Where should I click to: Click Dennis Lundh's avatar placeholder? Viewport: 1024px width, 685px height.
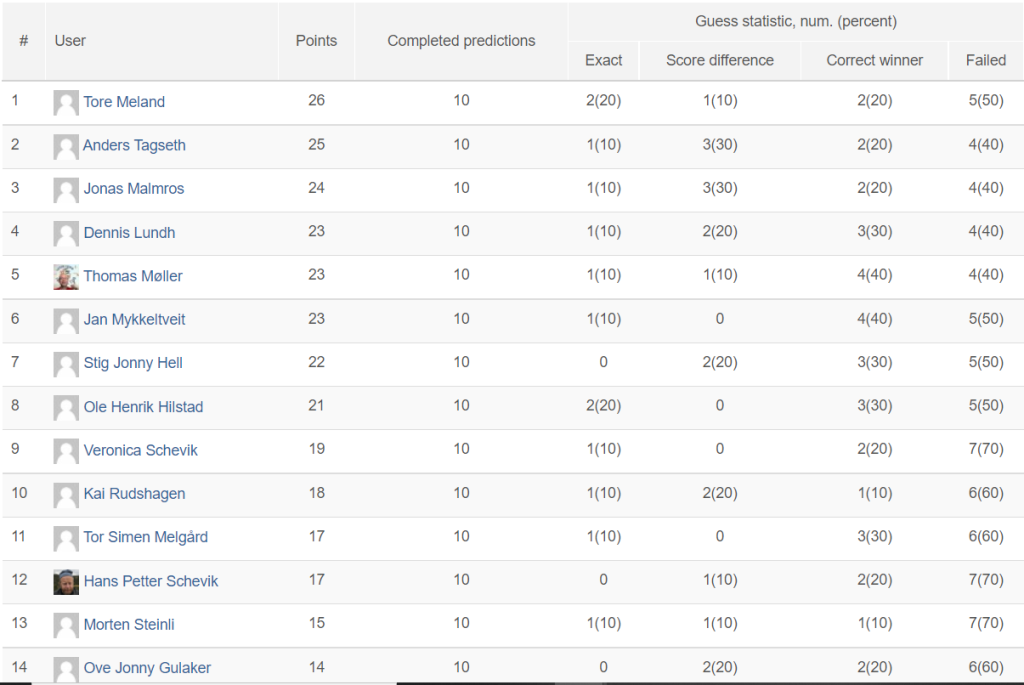pyautogui.click(x=66, y=233)
